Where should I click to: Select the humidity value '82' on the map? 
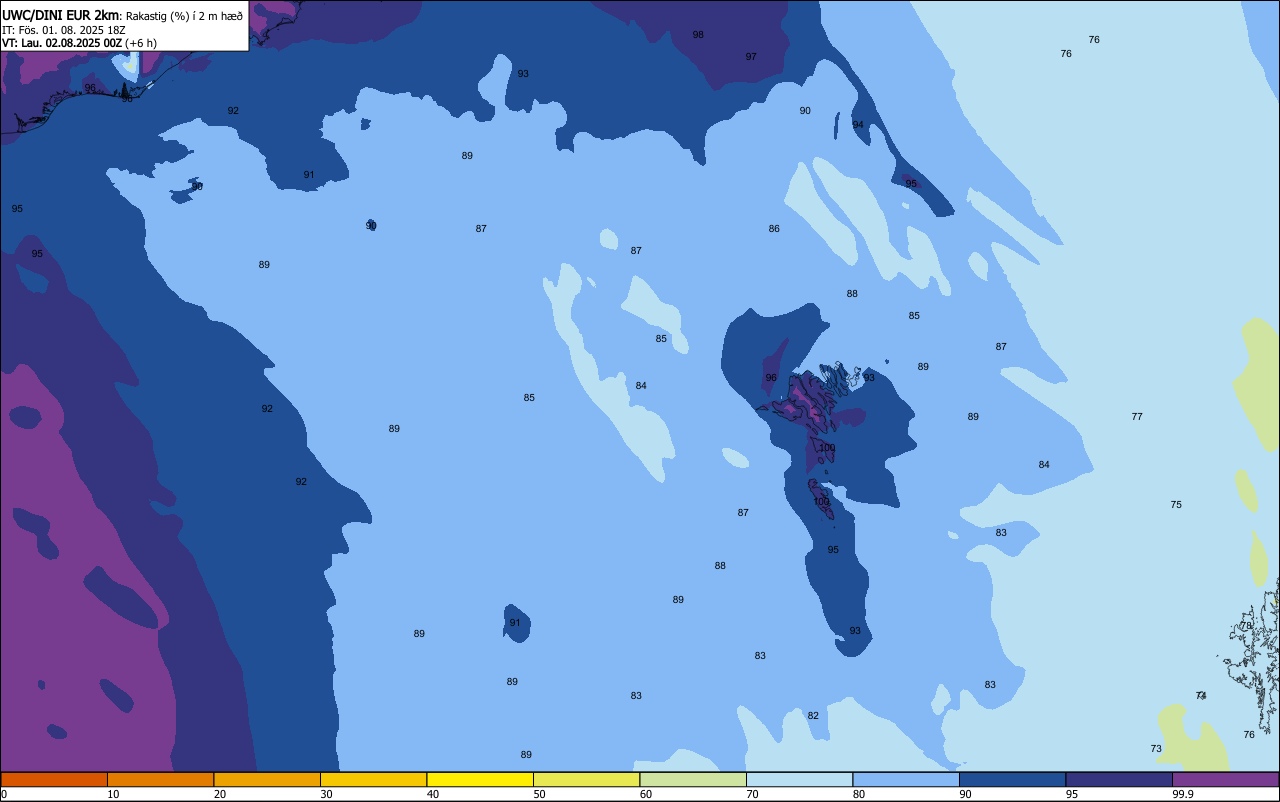click(x=813, y=716)
